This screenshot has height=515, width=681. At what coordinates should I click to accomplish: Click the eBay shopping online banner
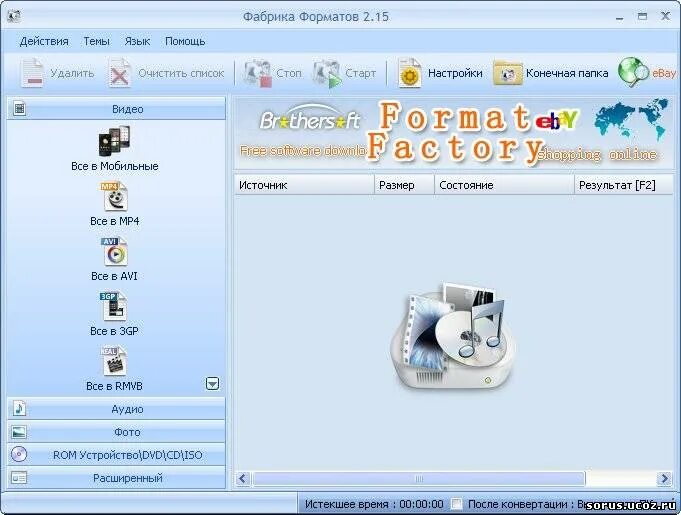557,120
